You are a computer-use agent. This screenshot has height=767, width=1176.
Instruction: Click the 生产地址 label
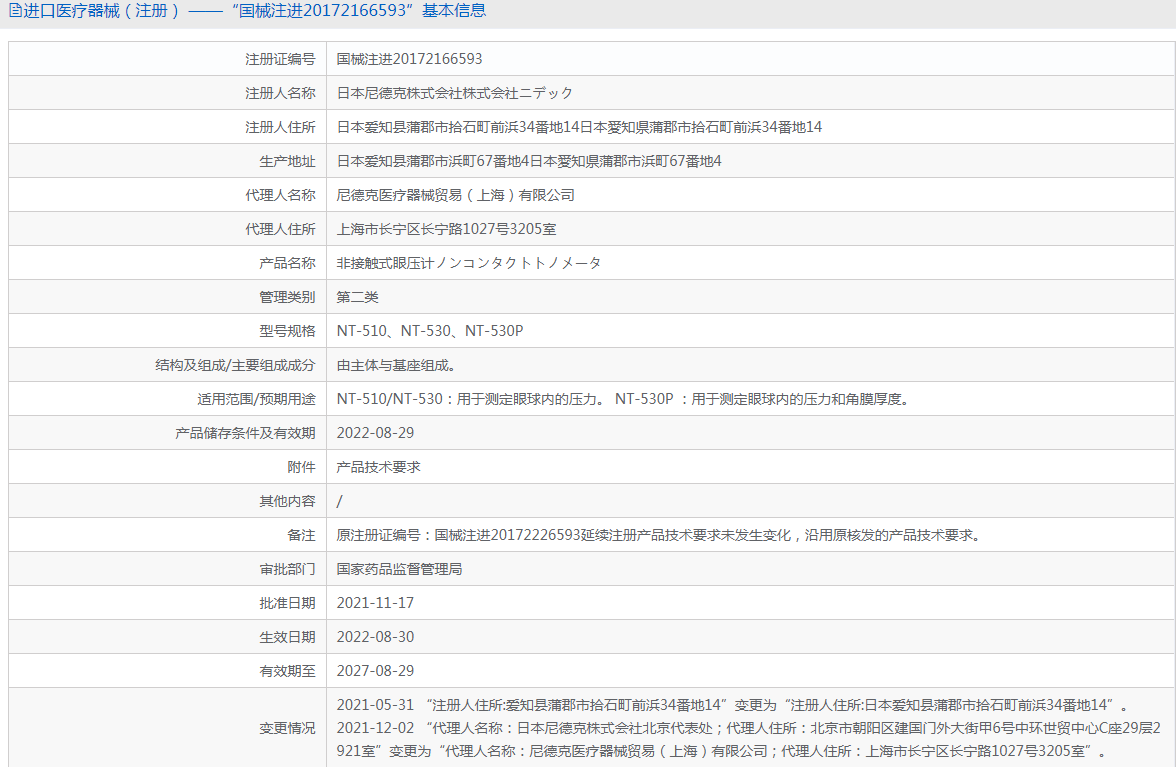point(287,161)
